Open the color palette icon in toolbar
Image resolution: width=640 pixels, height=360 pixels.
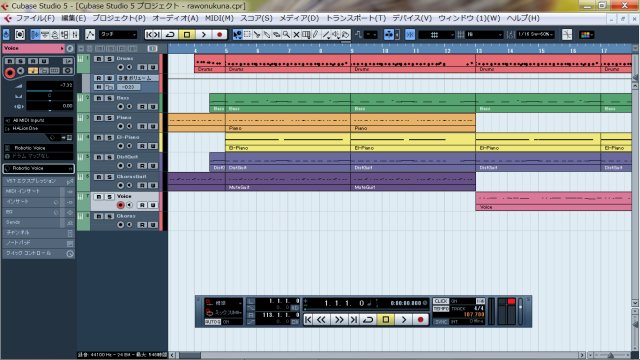click(x=586, y=35)
